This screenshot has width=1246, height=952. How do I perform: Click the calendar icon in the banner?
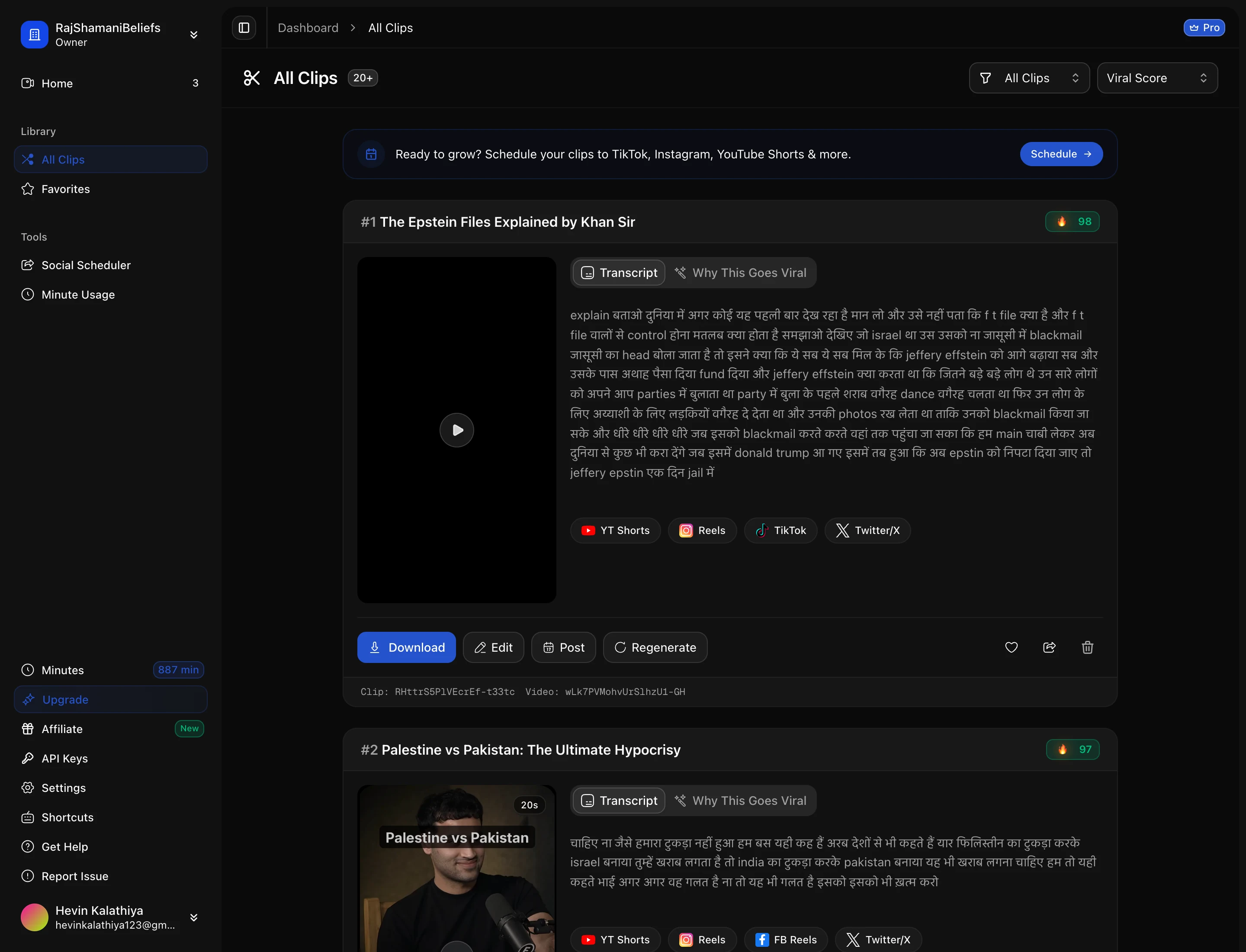371,154
